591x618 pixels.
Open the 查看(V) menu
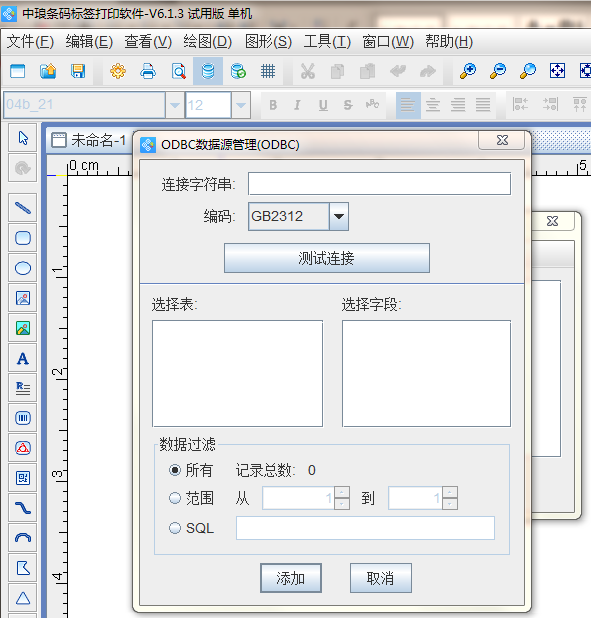148,41
